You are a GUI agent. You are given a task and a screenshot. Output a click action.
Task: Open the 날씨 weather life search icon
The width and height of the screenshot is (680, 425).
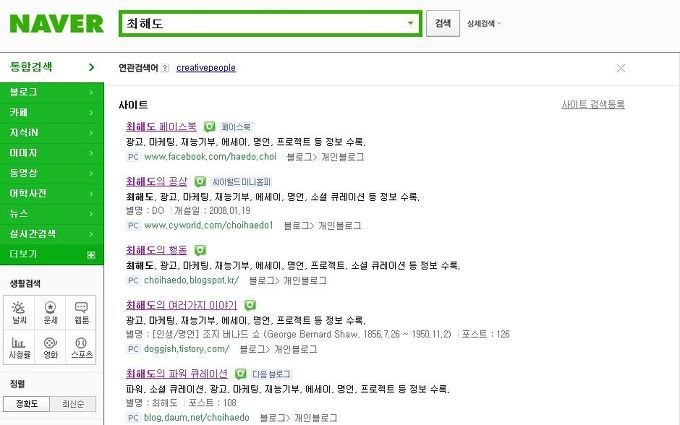click(19, 313)
